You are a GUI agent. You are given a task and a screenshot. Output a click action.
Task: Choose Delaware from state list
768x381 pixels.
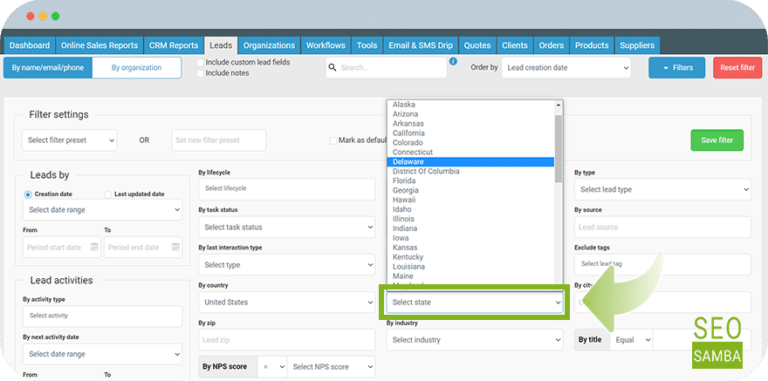[x=470, y=162]
